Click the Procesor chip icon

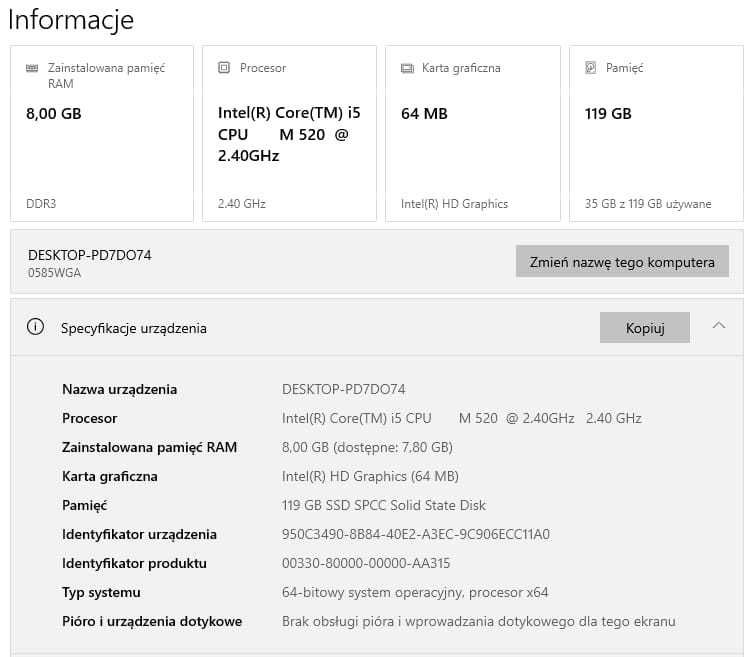(x=224, y=67)
